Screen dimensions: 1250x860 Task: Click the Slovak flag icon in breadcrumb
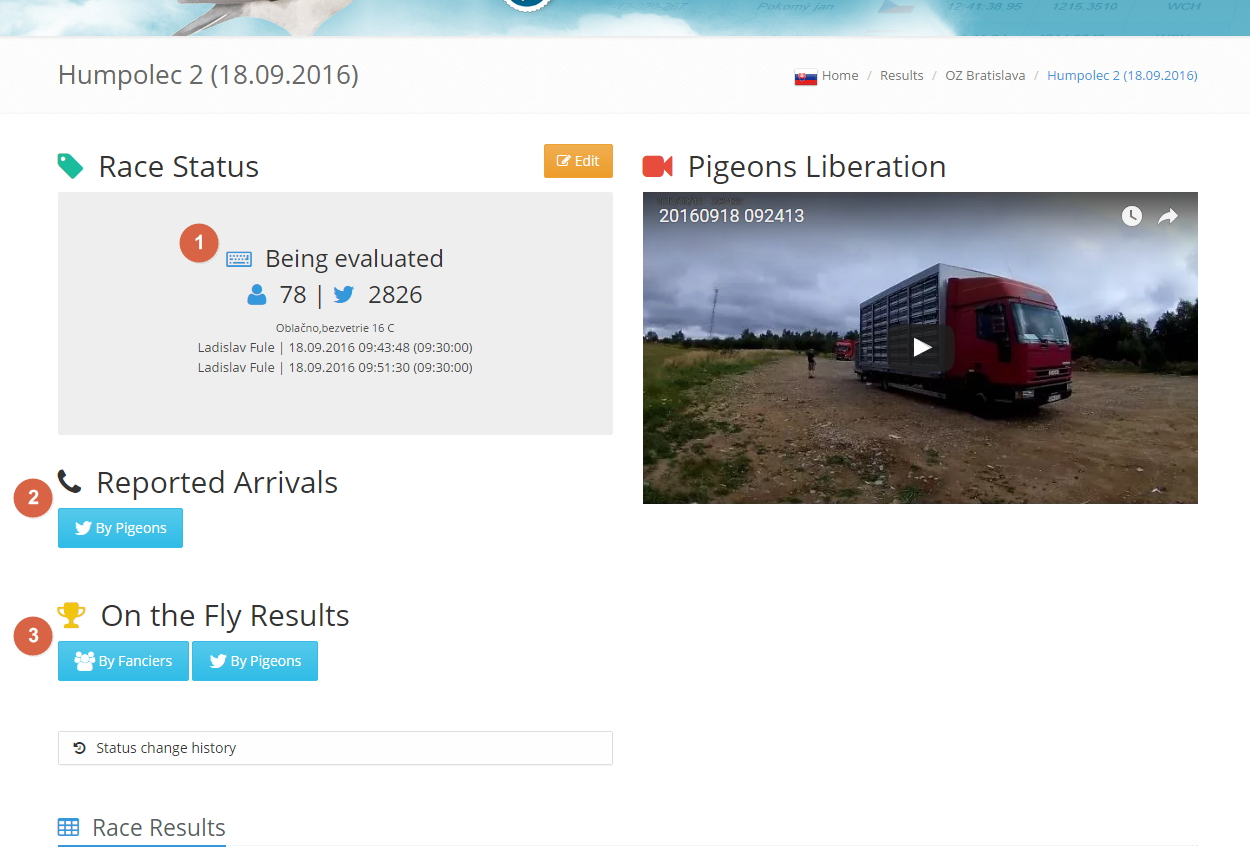[806, 76]
